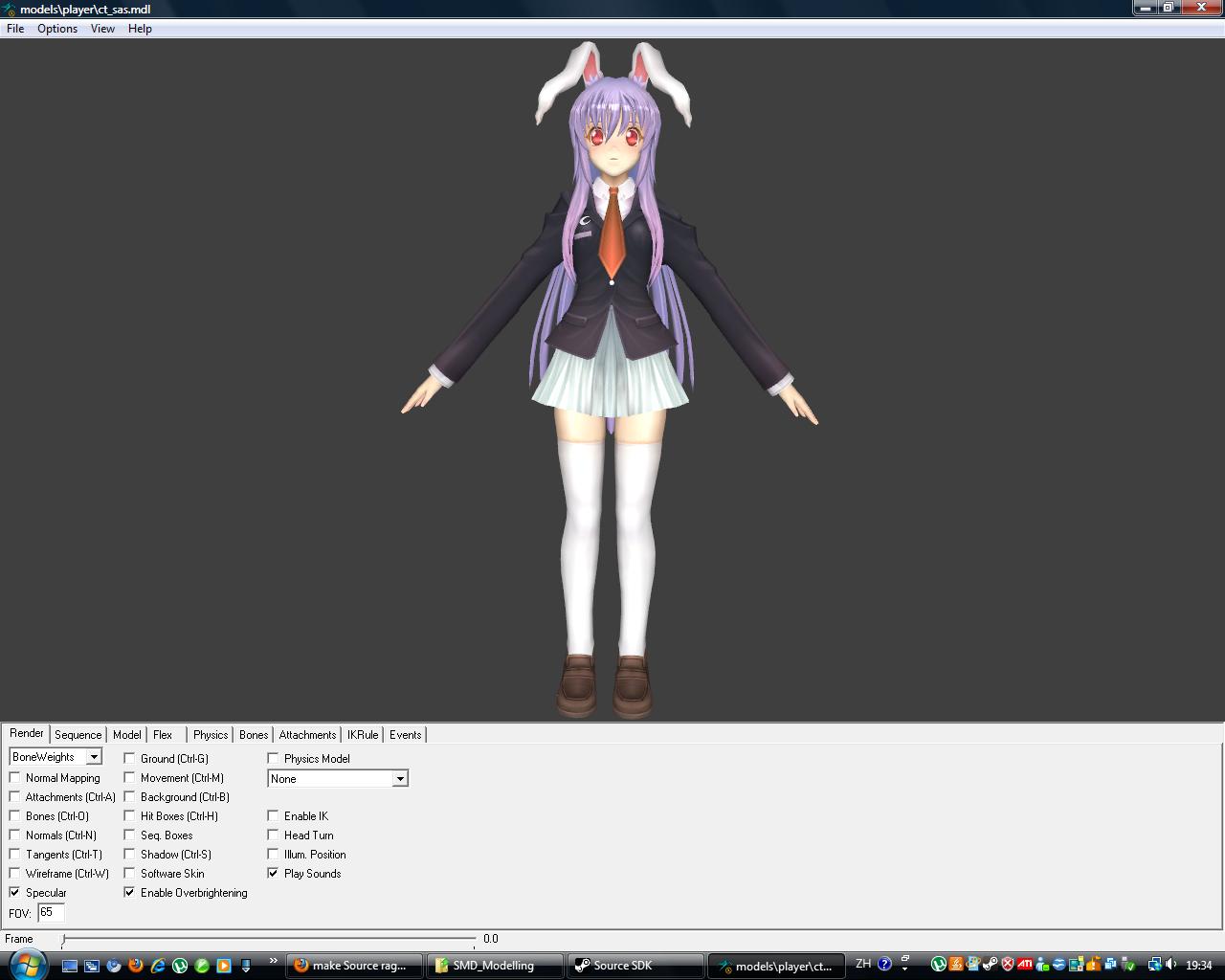Open the File menu
Image resolution: width=1225 pixels, height=980 pixels.
point(15,29)
